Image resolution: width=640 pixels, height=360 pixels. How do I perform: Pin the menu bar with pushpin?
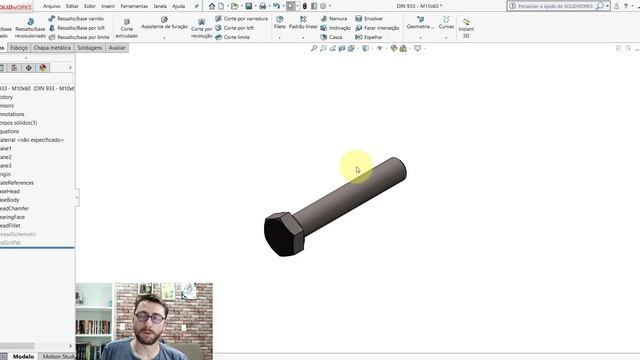coord(196,6)
